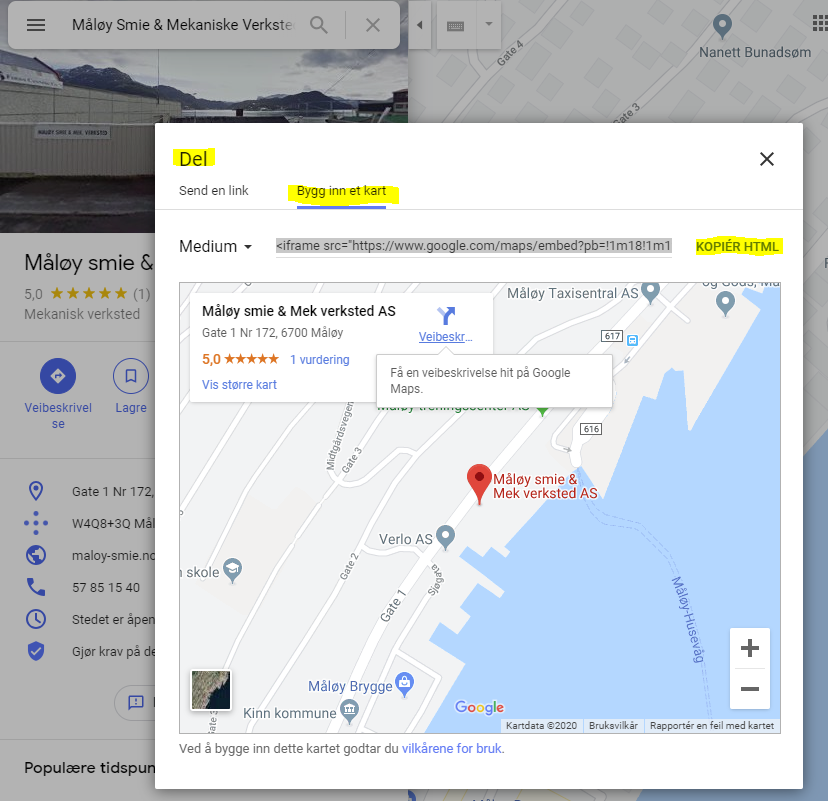Click the Verlo AS map pin
Screen dimensions: 828x801
(446, 537)
